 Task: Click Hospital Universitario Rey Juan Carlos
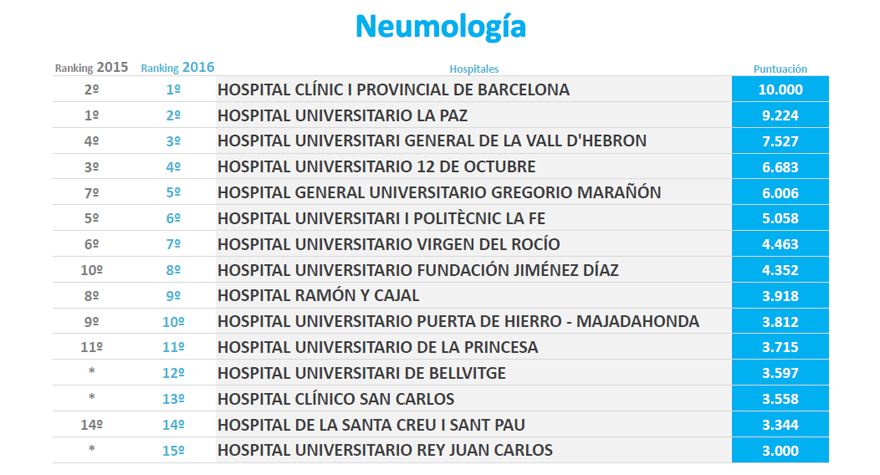pos(385,450)
